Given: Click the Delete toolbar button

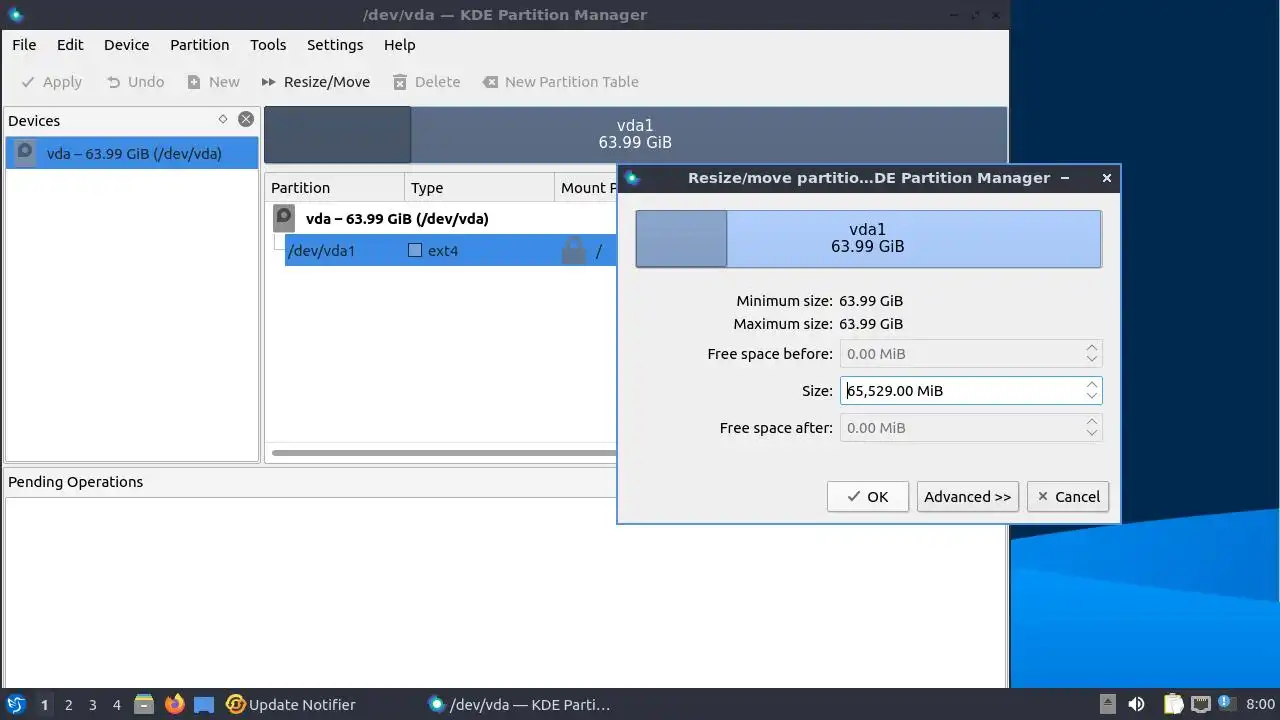Looking at the screenshot, I should (x=427, y=82).
